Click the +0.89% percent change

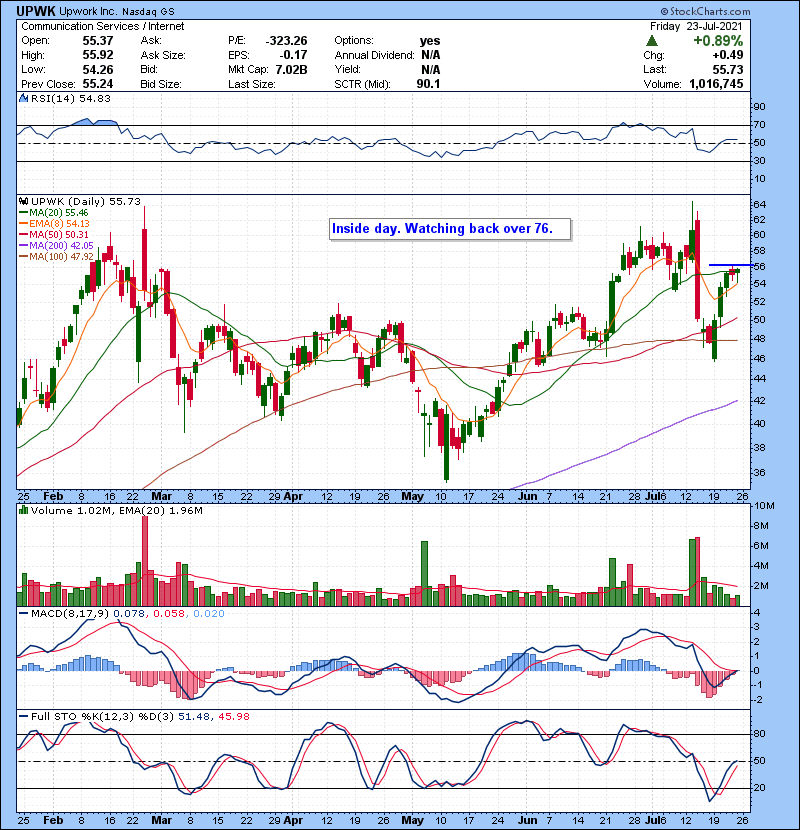pyautogui.click(x=718, y=41)
